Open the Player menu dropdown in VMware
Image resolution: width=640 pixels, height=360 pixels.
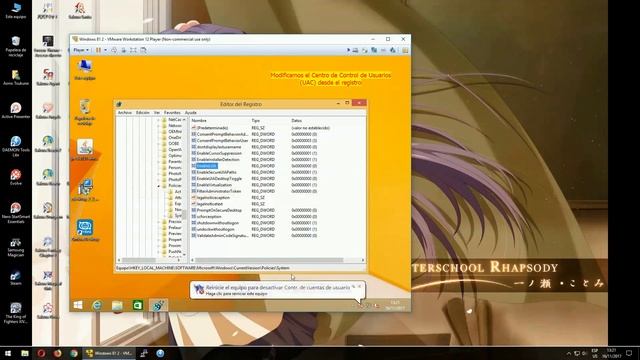coord(81,50)
